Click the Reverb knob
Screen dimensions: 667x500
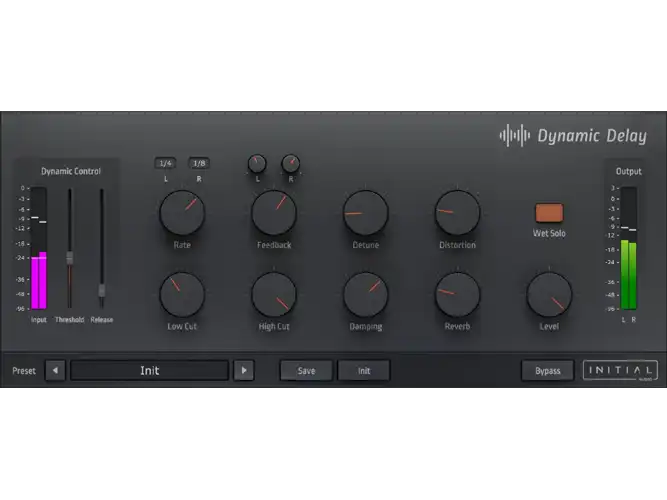click(457, 294)
